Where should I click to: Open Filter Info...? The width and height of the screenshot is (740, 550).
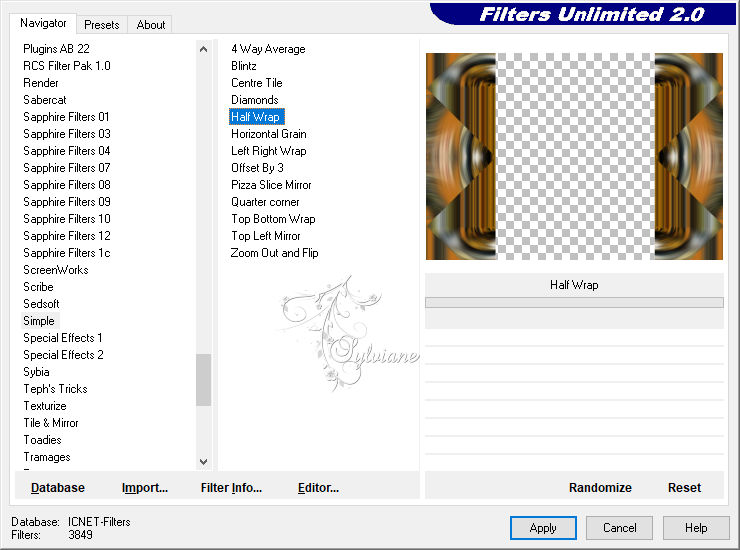click(231, 488)
